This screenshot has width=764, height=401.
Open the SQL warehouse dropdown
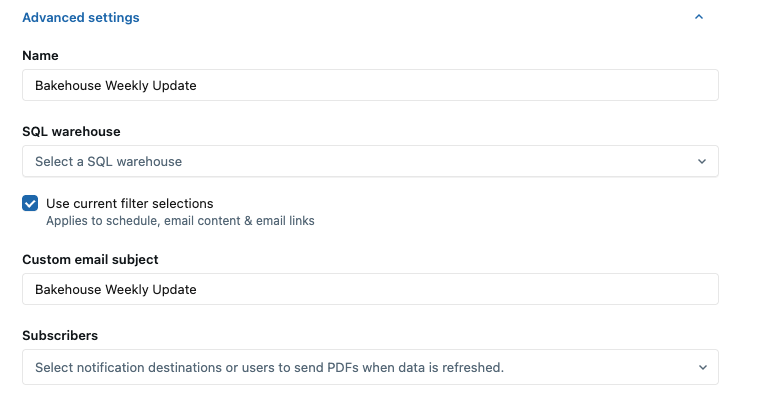point(370,161)
